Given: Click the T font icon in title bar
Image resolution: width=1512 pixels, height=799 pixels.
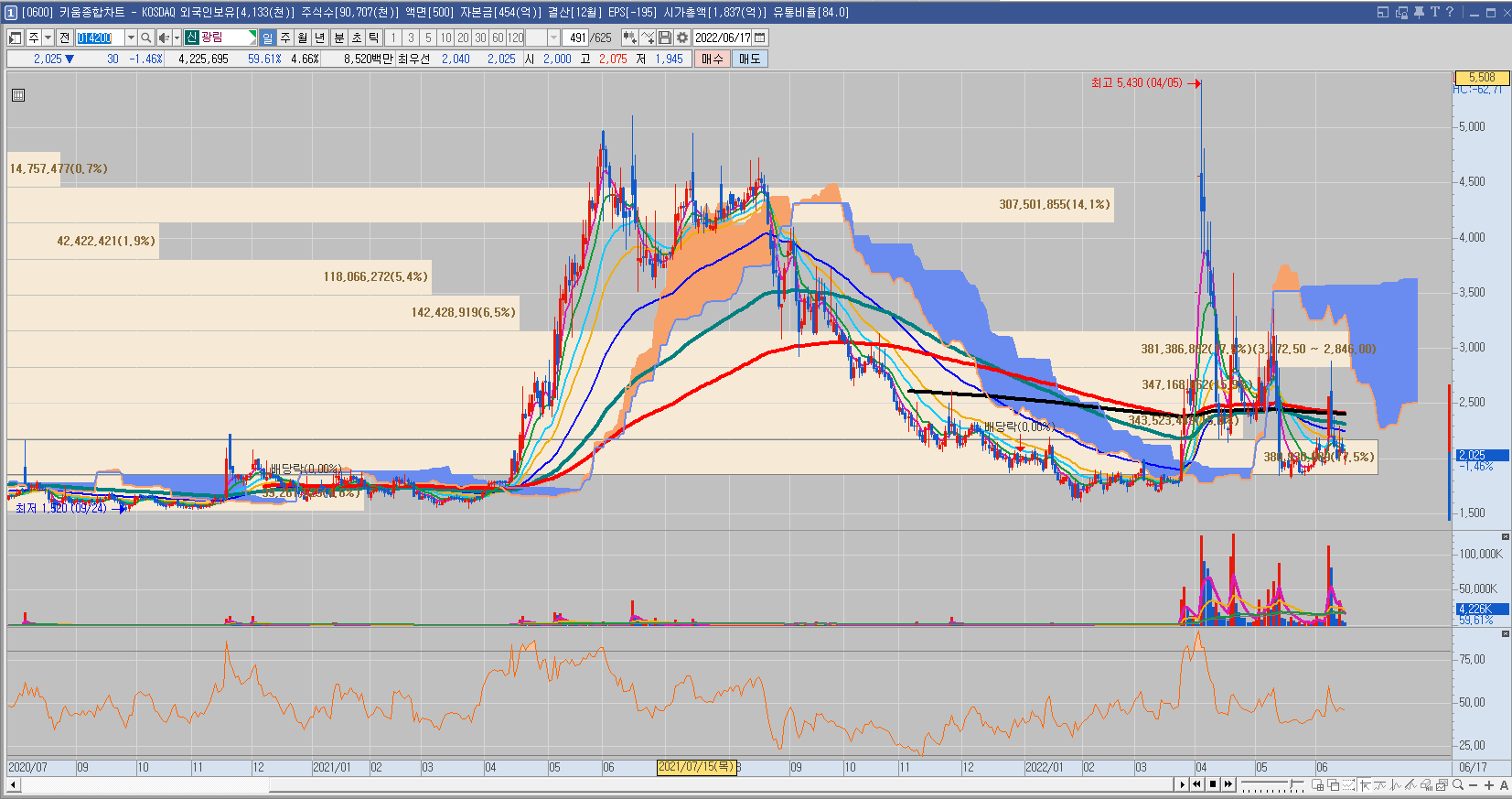Looking at the screenshot, I should [x=1434, y=12].
